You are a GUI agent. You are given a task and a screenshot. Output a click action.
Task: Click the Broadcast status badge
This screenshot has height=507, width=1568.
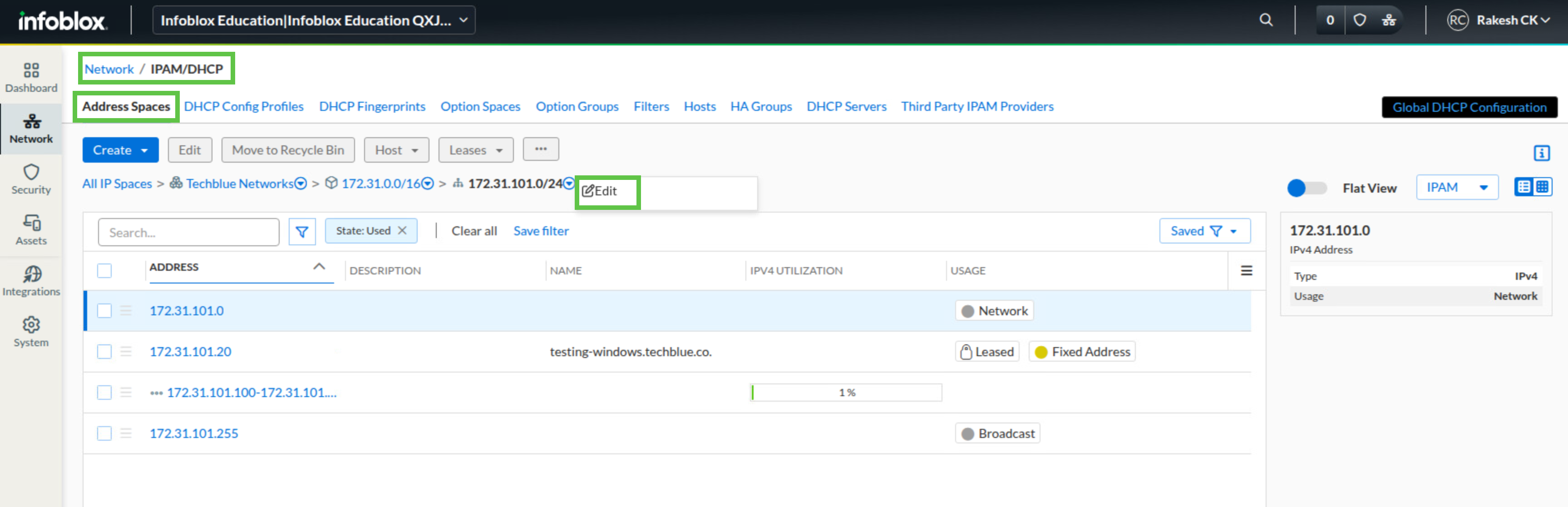click(x=997, y=433)
